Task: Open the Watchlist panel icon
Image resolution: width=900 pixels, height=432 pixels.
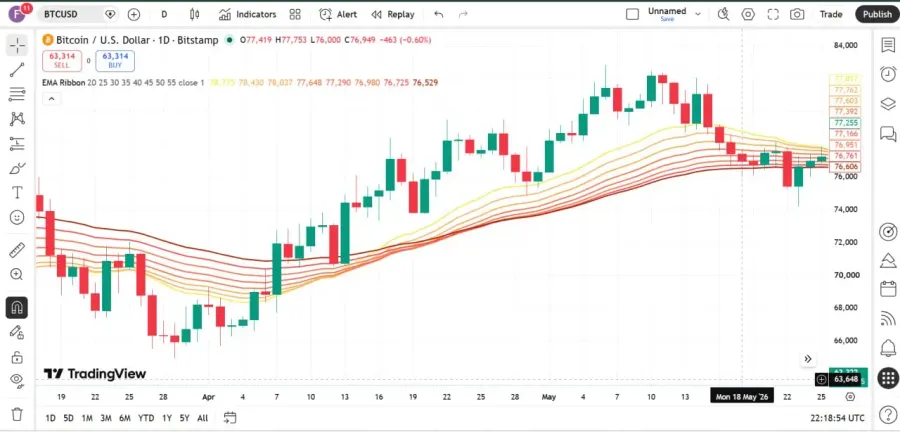Action: coord(888,45)
